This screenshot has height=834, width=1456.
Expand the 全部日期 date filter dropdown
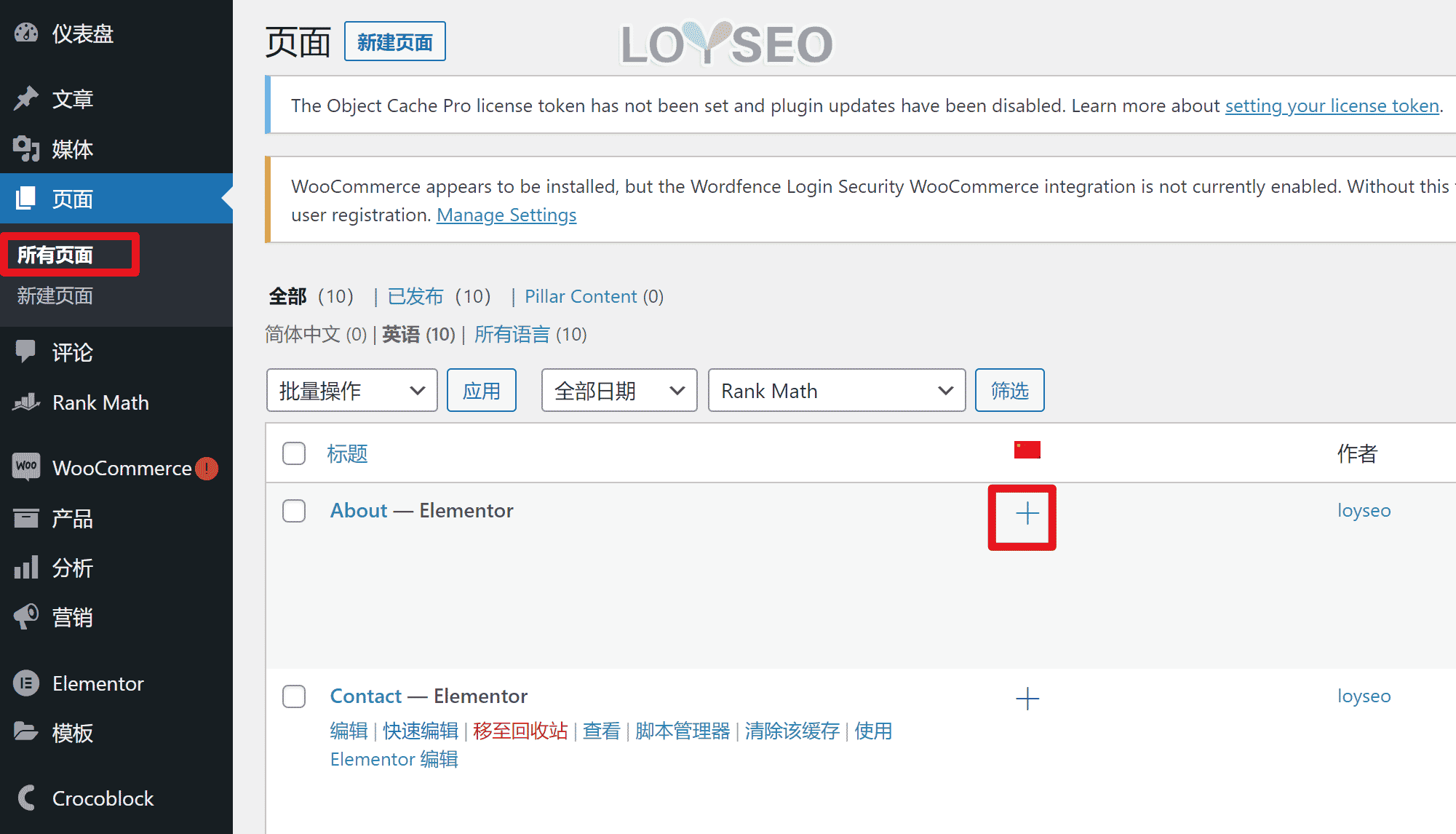pyautogui.click(x=617, y=390)
